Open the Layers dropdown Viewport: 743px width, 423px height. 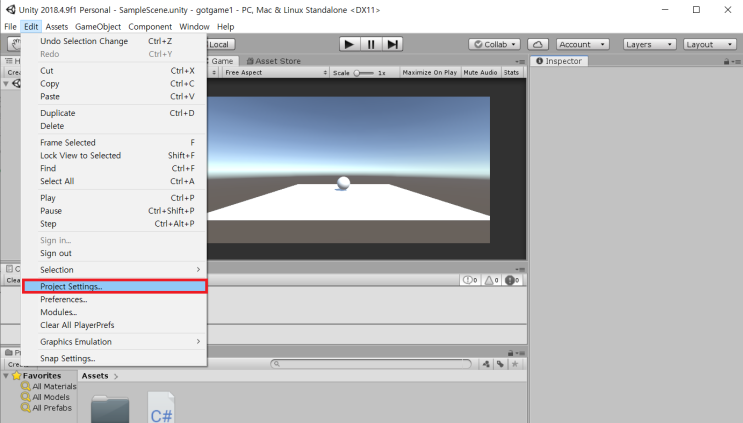tap(649, 44)
